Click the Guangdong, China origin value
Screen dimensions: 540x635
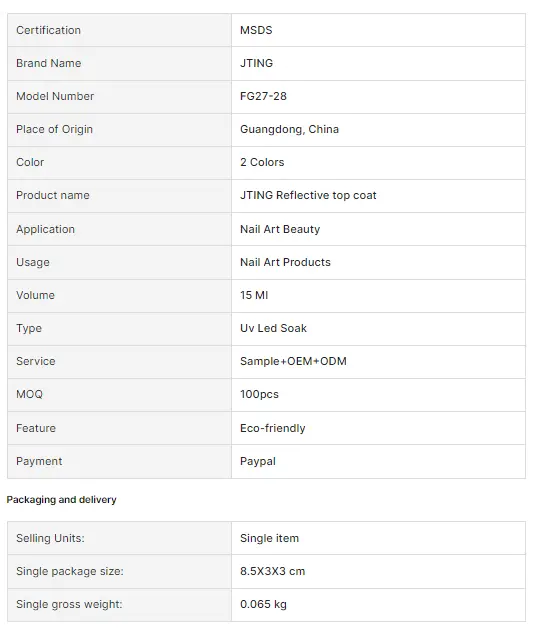pyautogui.click(x=289, y=130)
